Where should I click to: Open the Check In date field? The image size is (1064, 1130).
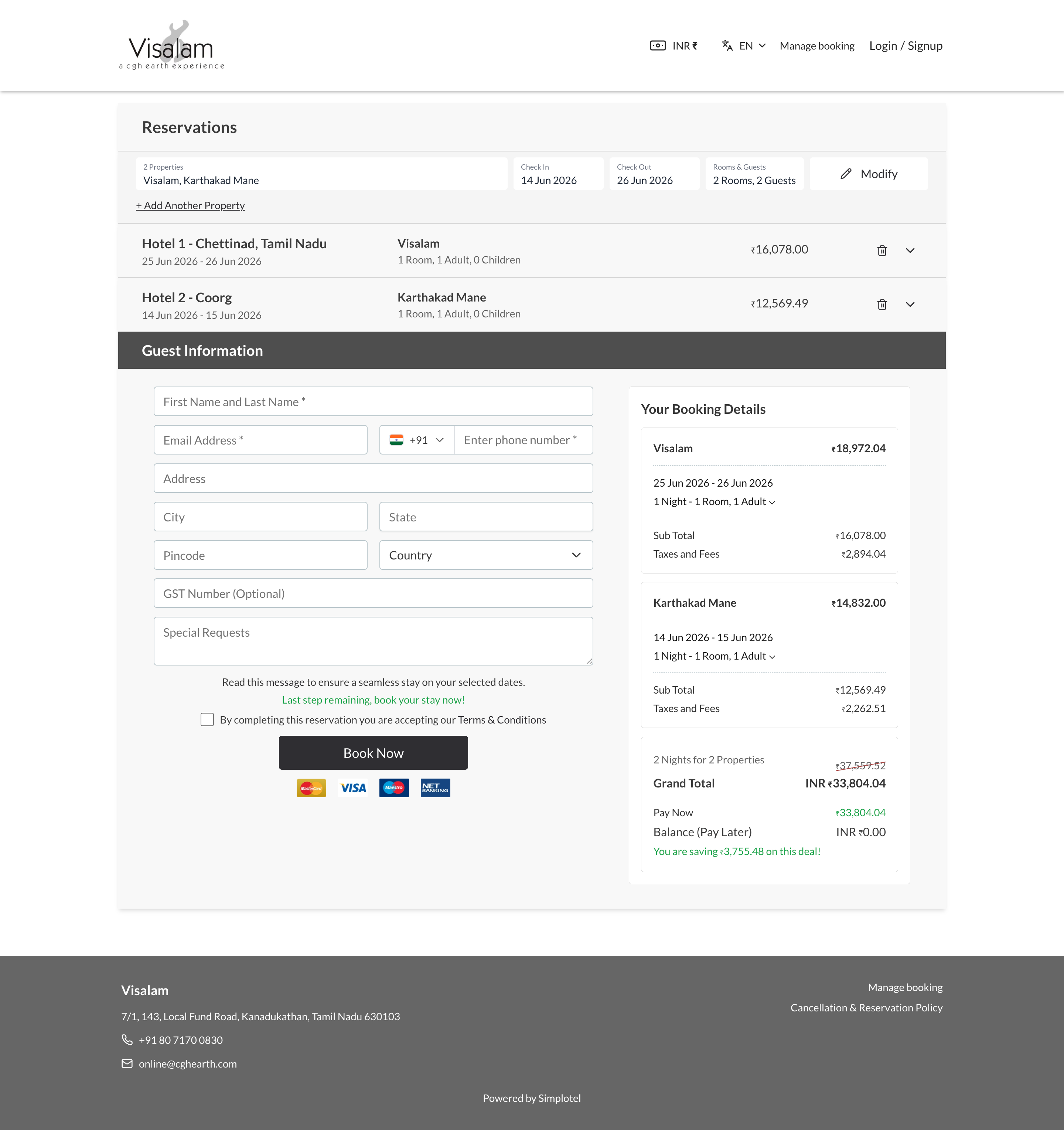point(558,173)
